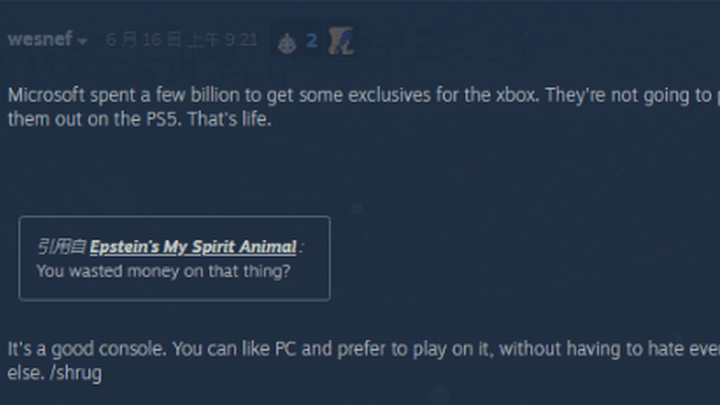Click the 引用自 label in the quote

point(60,247)
